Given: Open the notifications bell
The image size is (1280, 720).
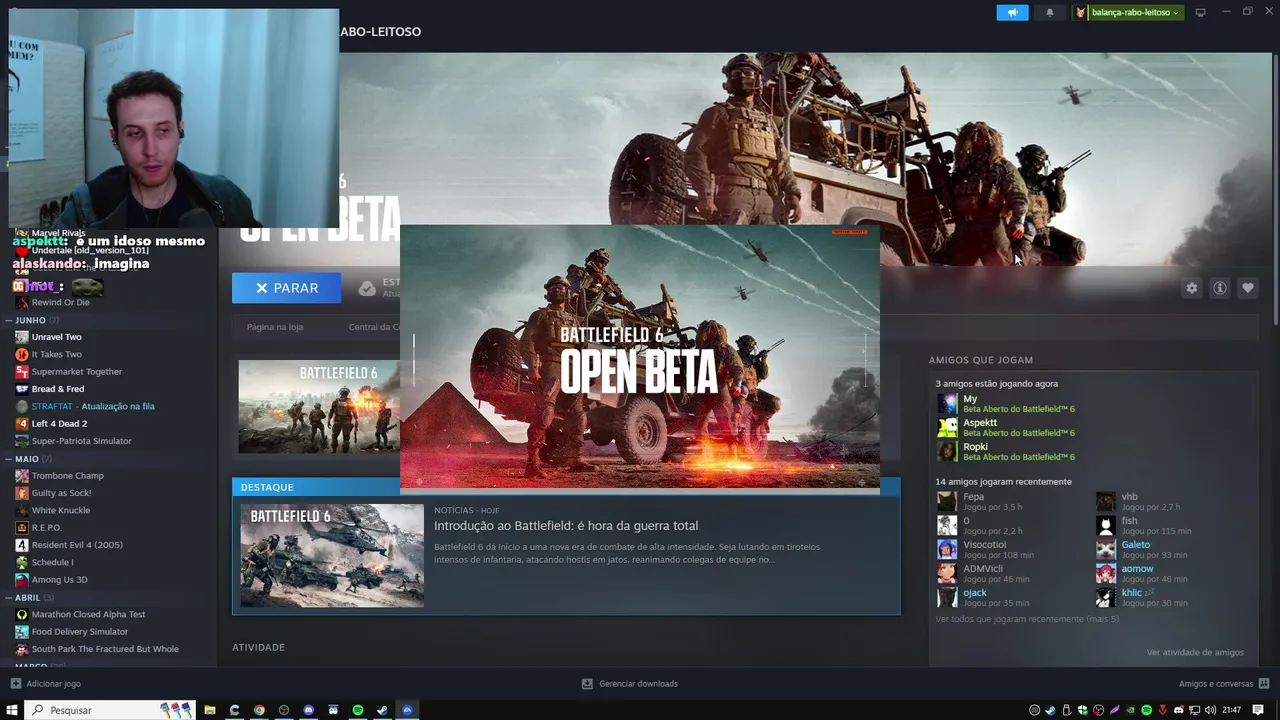Looking at the screenshot, I should [x=1049, y=12].
